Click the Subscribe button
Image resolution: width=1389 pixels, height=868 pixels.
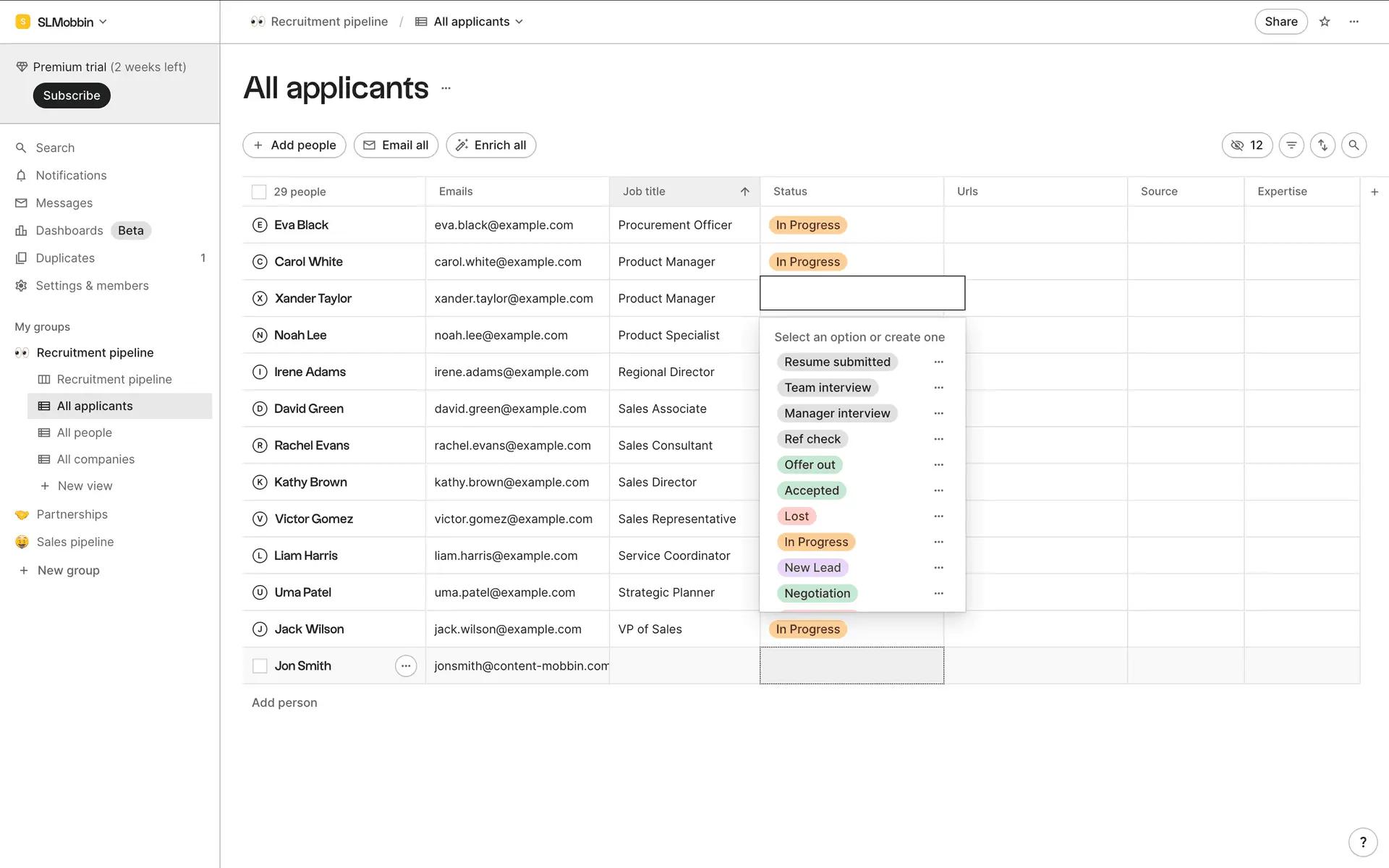click(x=72, y=95)
